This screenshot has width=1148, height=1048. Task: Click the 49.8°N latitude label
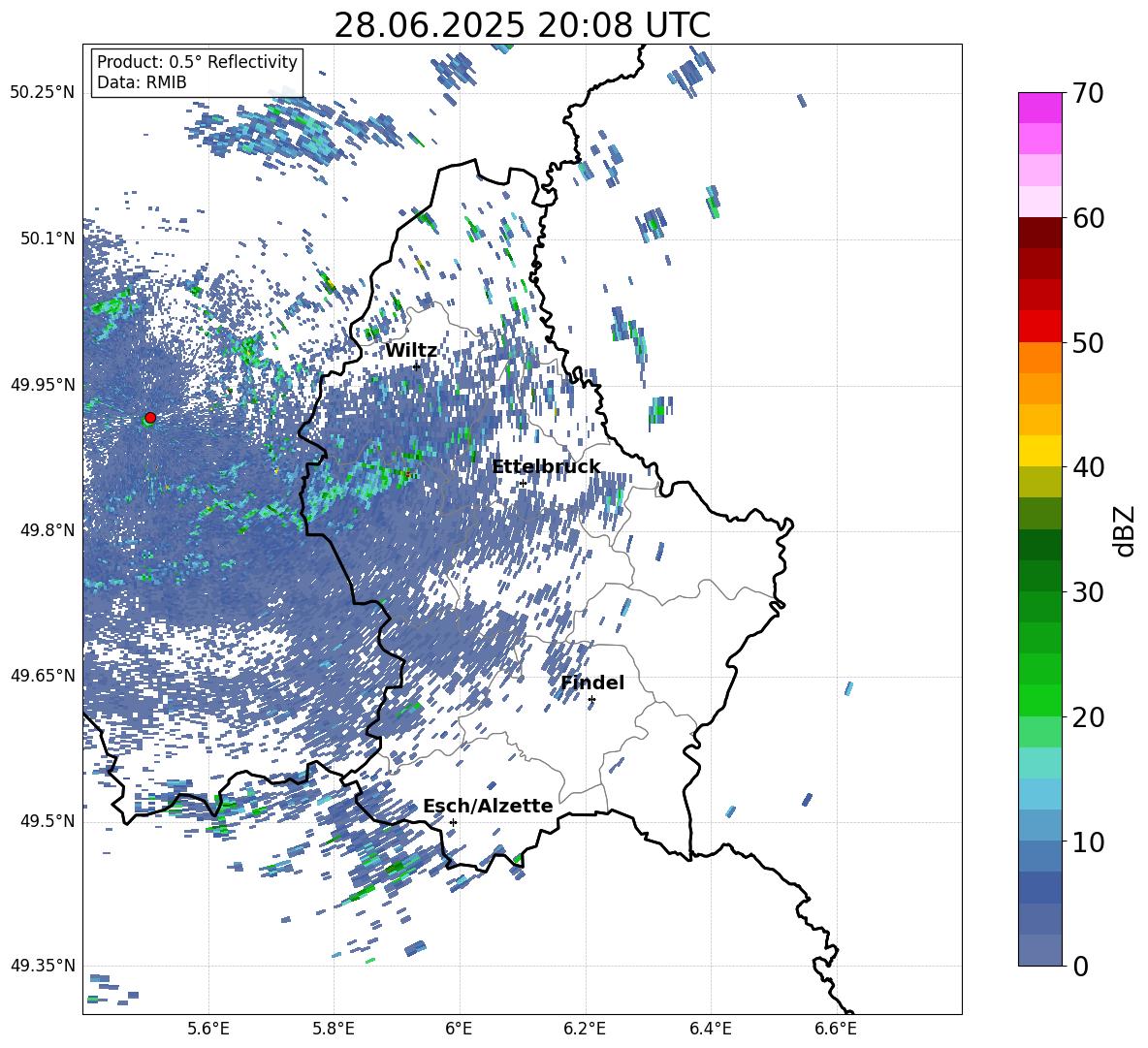point(48,530)
